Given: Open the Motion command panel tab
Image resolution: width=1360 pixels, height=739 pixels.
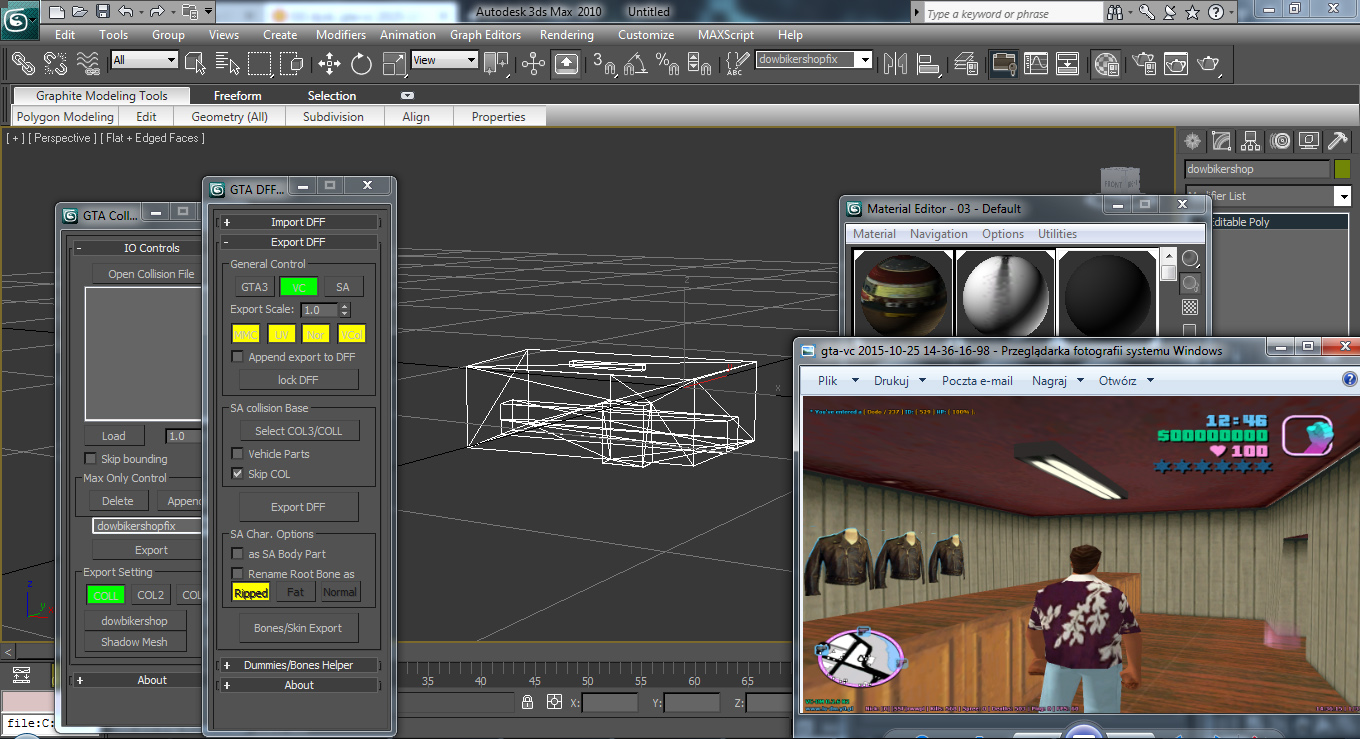Looking at the screenshot, I should coord(1280,141).
